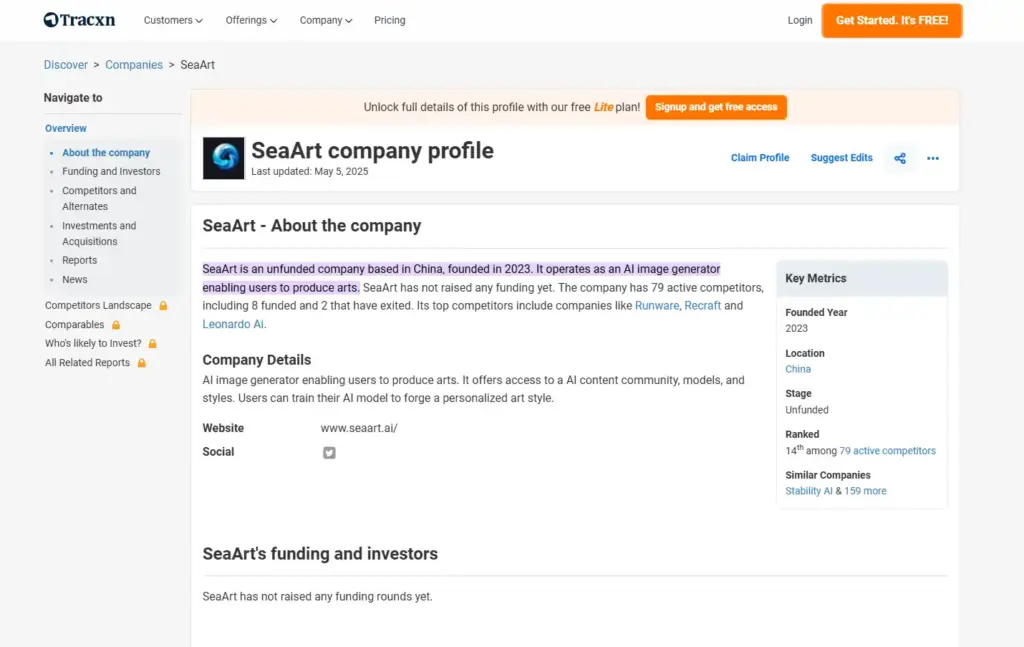Click 159 more similar companies link
Screen dimensions: 1024x647
click(865, 492)
